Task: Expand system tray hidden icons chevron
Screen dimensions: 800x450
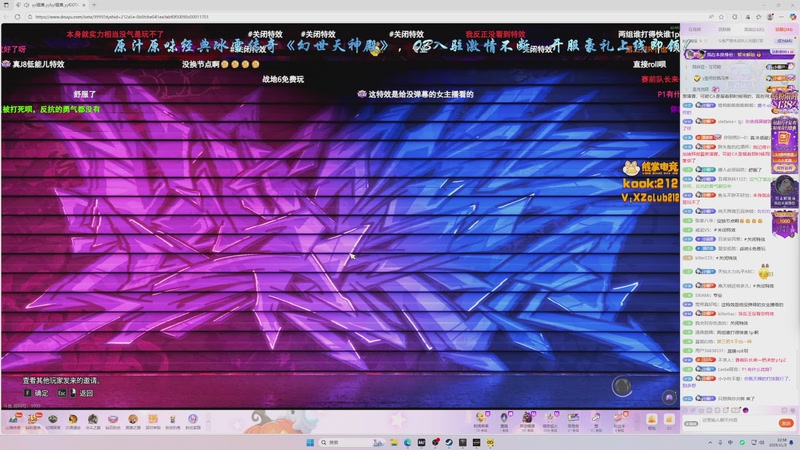Action: 710,442
